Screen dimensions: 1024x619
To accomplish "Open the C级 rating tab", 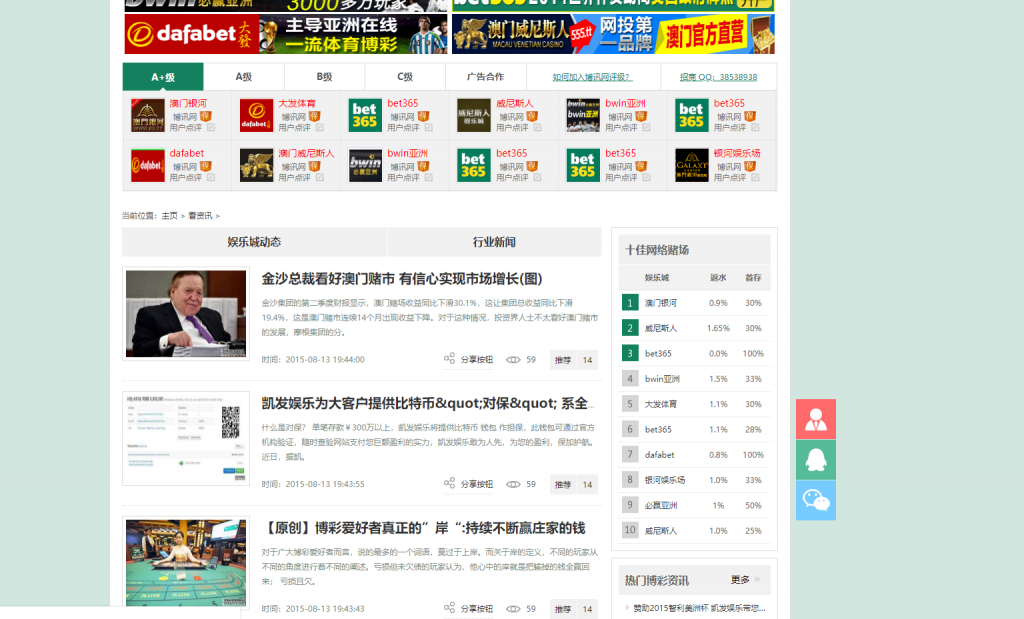I will 404,77.
